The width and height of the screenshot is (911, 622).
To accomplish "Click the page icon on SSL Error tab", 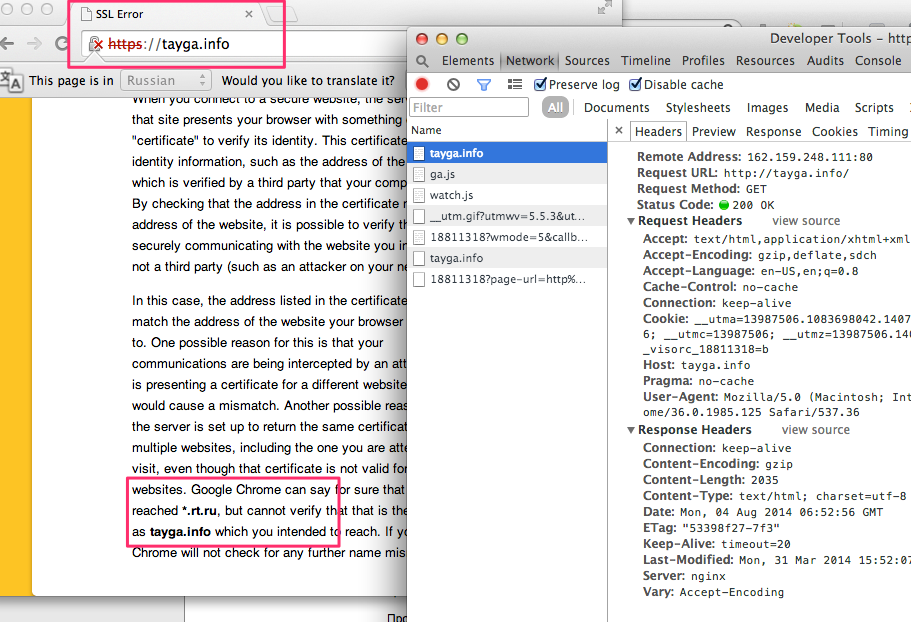I will 86,14.
